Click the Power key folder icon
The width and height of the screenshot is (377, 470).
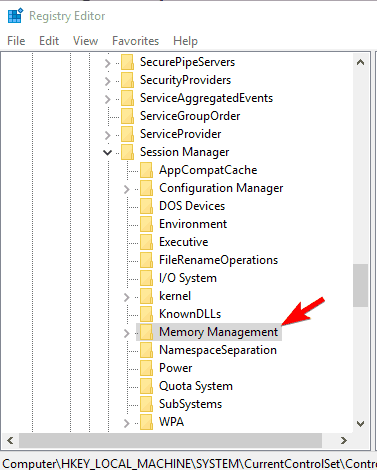(146, 368)
